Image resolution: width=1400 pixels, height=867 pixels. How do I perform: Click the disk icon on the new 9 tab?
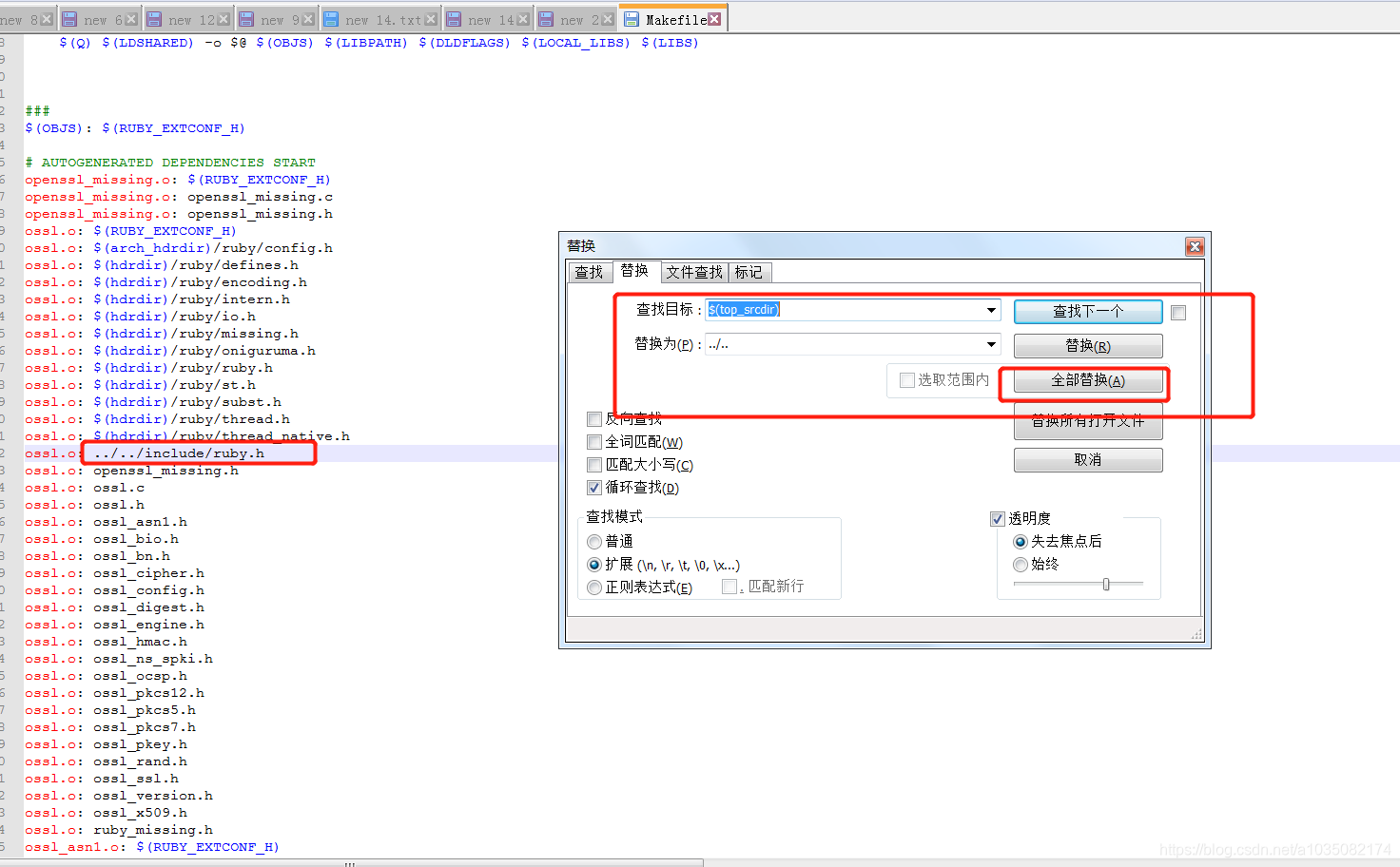click(x=246, y=19)
